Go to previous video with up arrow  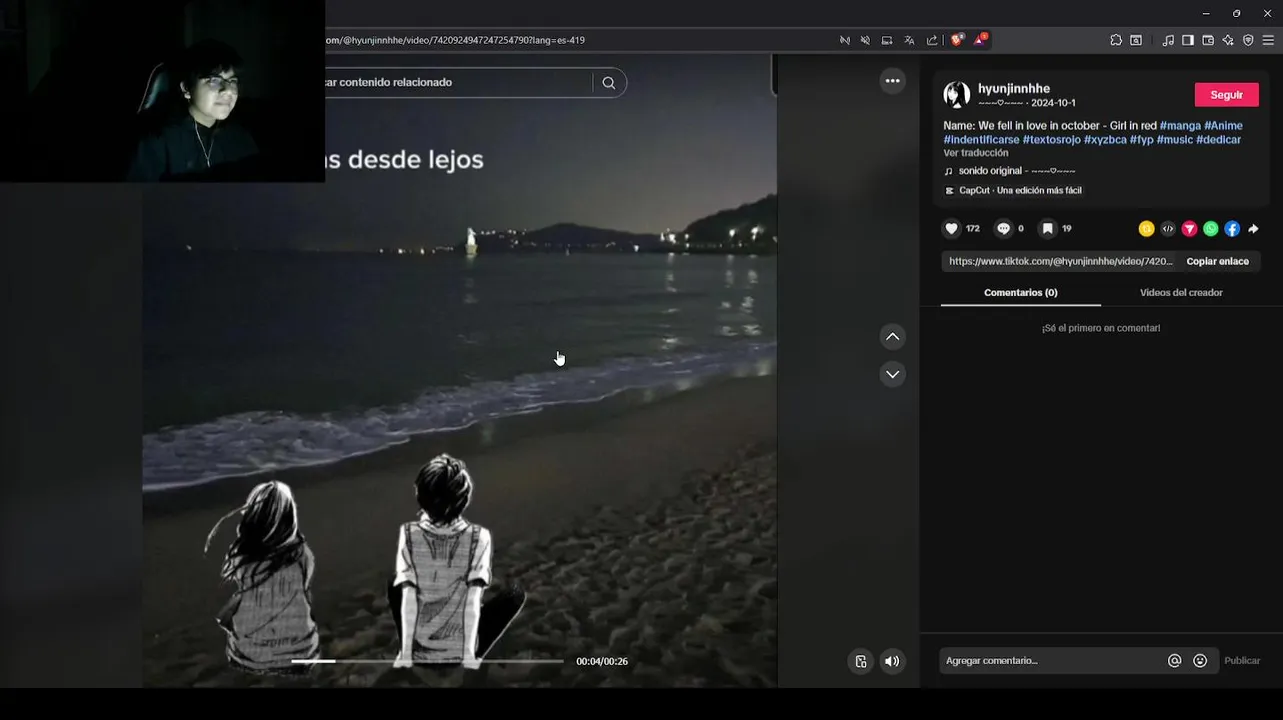892,337
